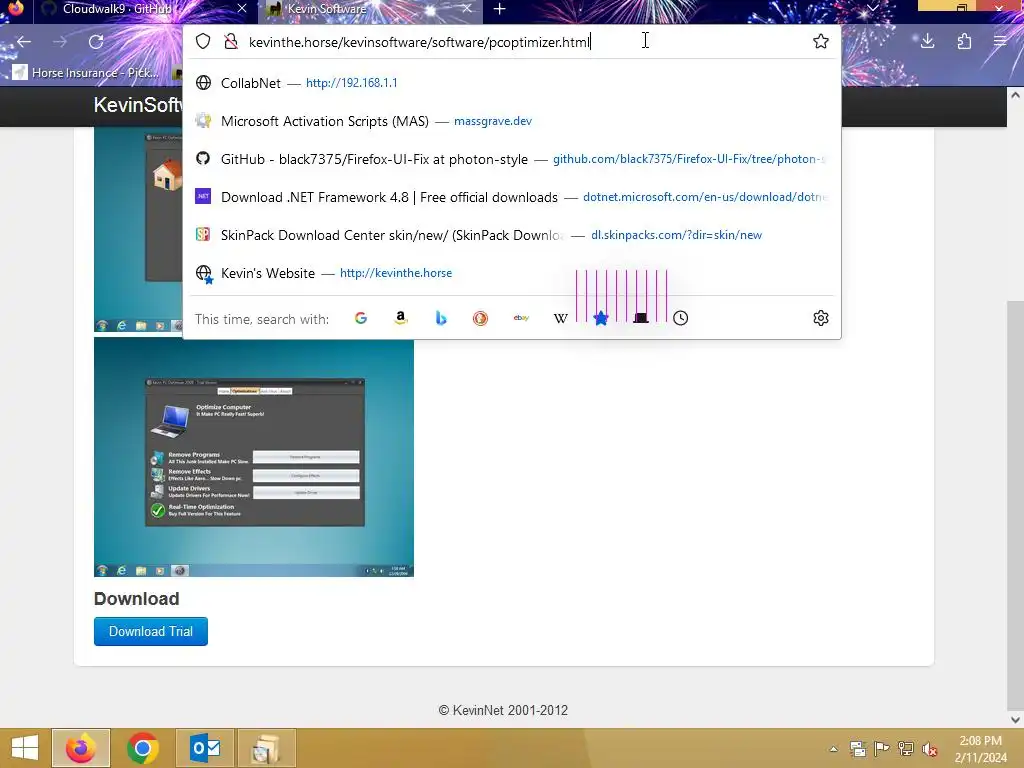
Task: Open the tracking protection shield
Action: (203, 42)
